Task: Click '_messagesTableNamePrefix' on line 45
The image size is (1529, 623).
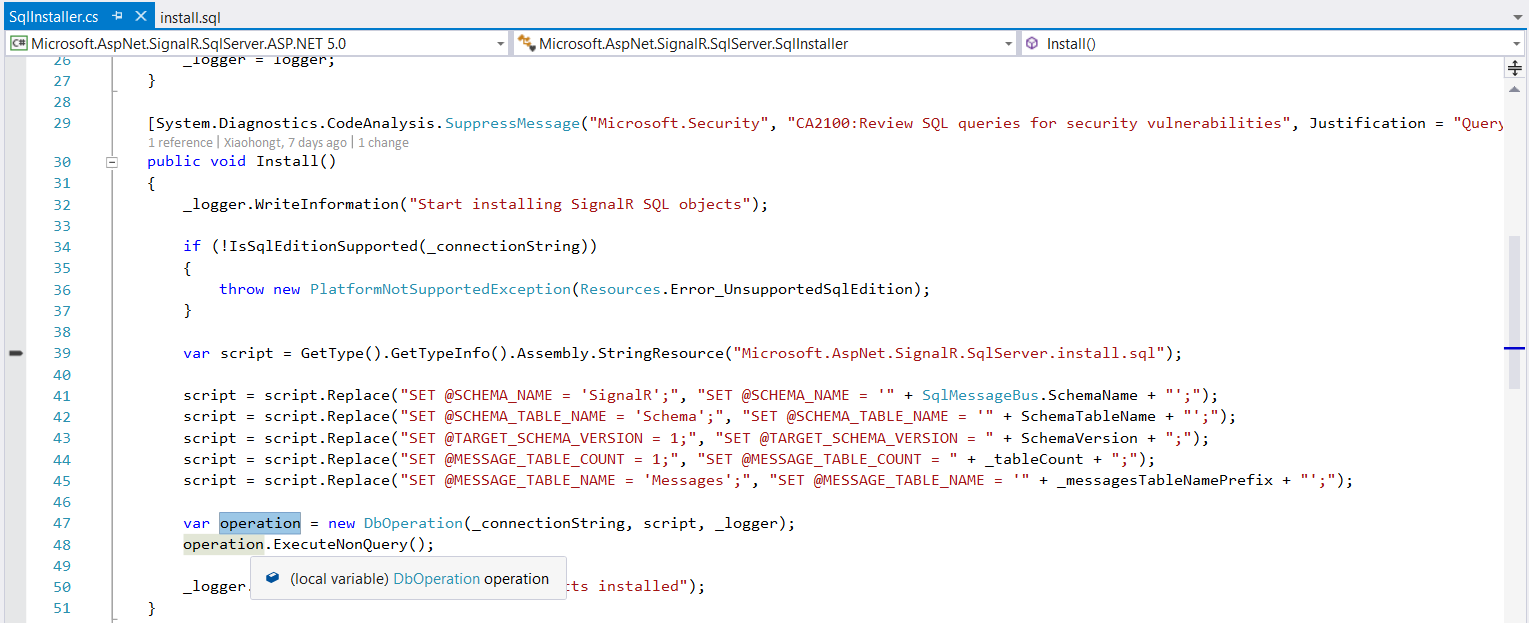Action: click(x=1165, y=480)
